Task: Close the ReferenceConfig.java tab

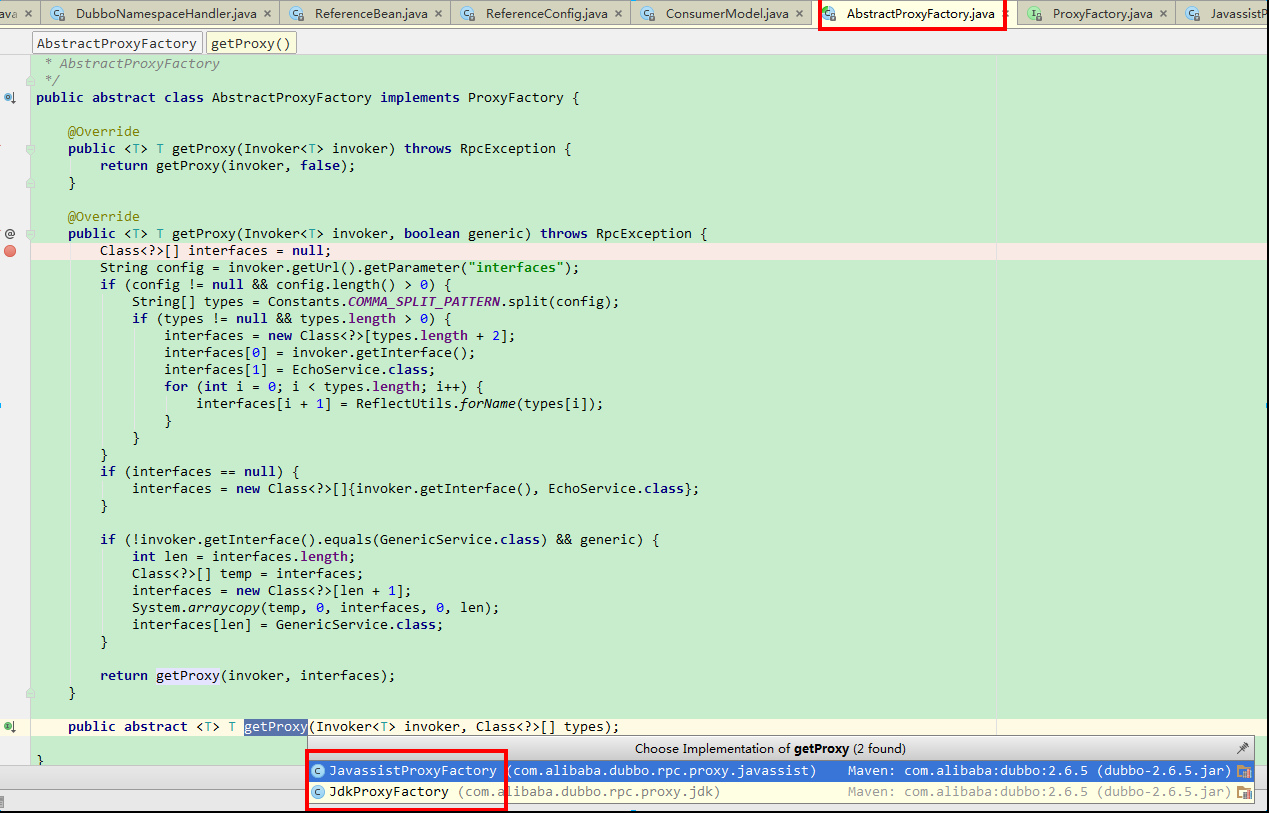Action: pos(618,14)
